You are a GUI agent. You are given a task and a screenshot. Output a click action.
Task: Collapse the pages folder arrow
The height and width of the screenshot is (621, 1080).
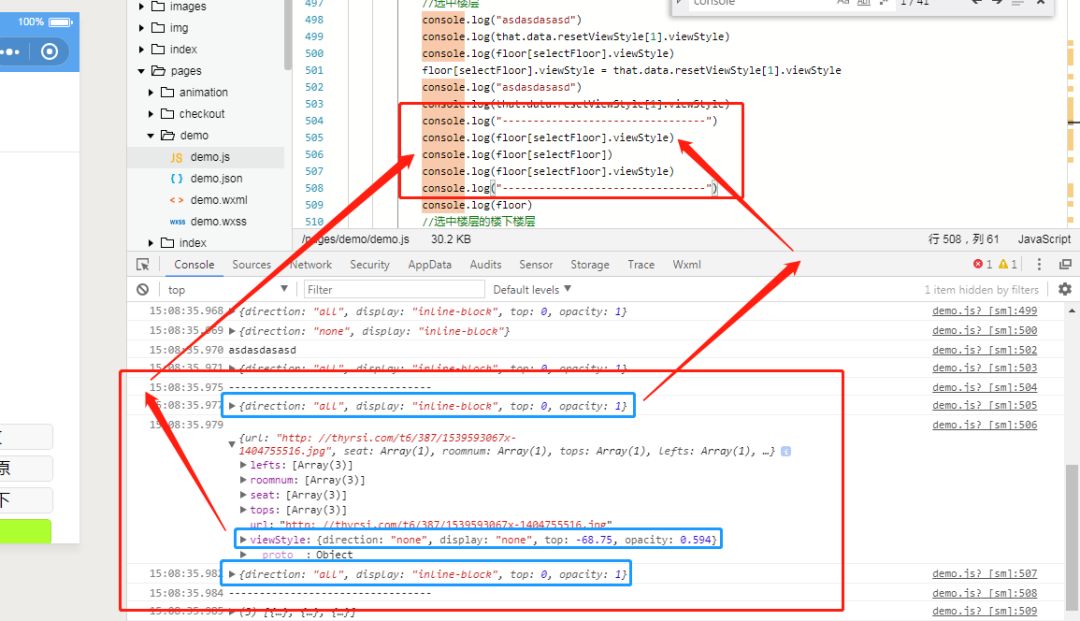click(x=141, y=71)
